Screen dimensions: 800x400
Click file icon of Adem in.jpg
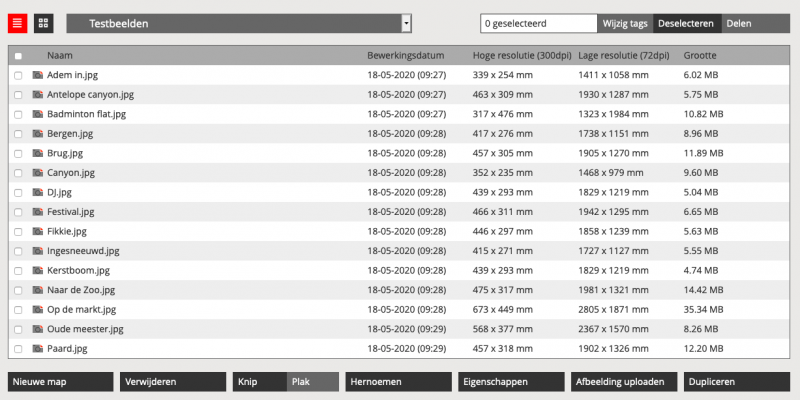click(38, 75)
